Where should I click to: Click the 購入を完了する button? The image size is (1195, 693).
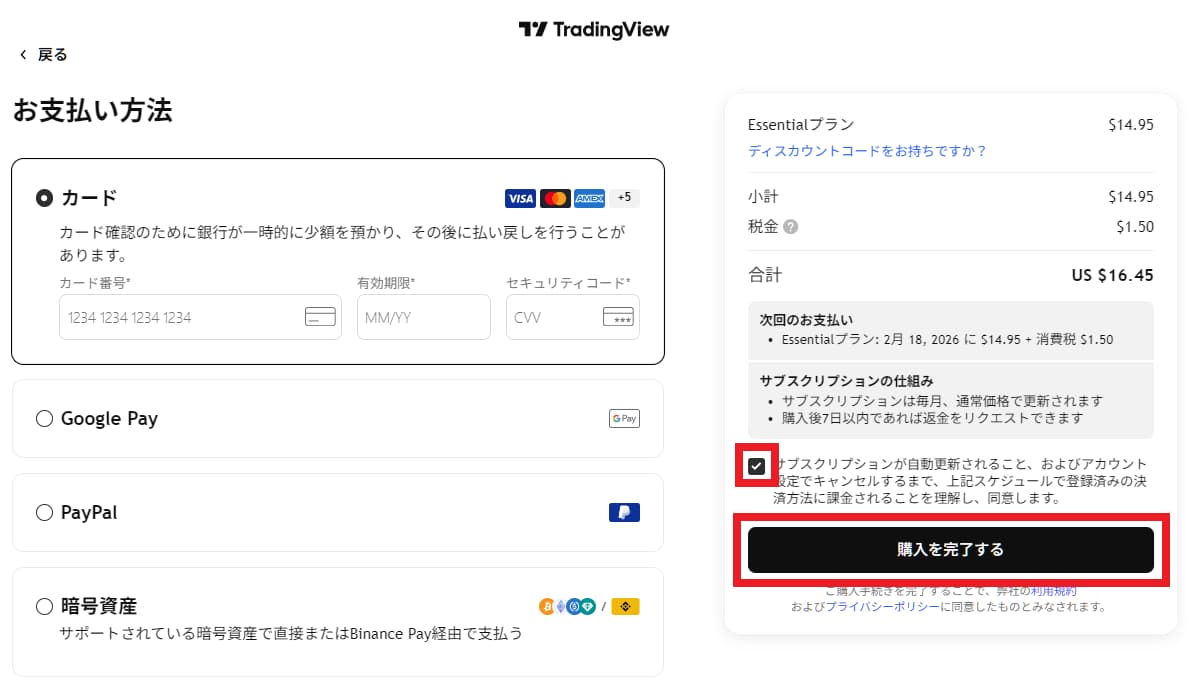[950, 550]
